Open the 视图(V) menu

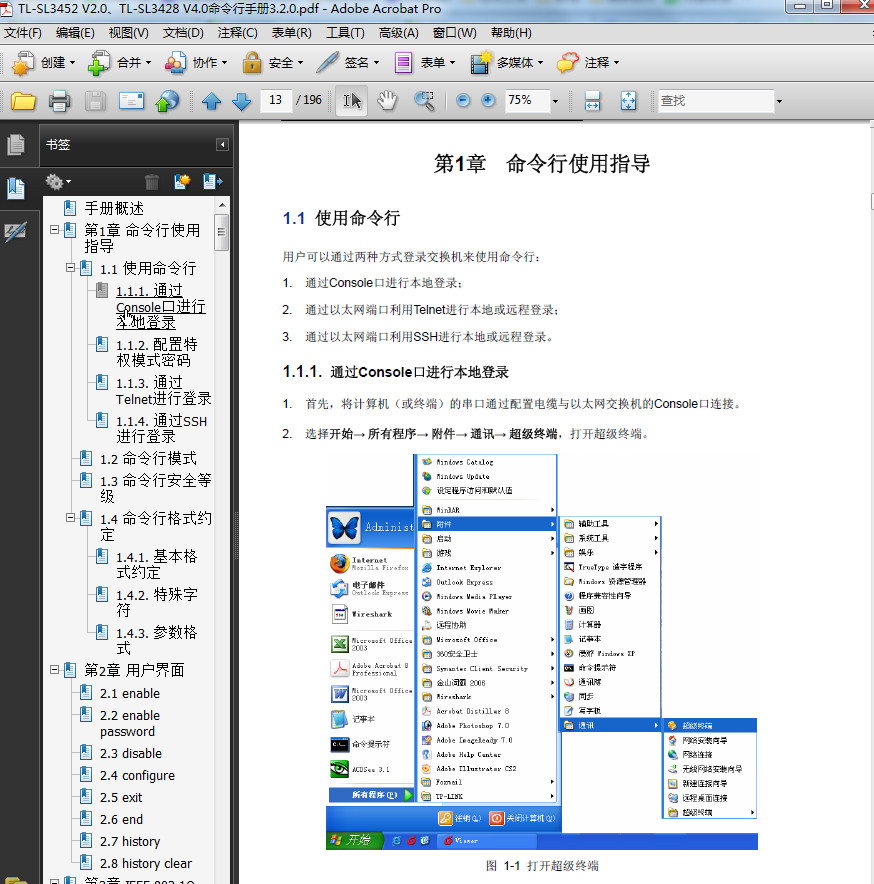click(129, 33)
